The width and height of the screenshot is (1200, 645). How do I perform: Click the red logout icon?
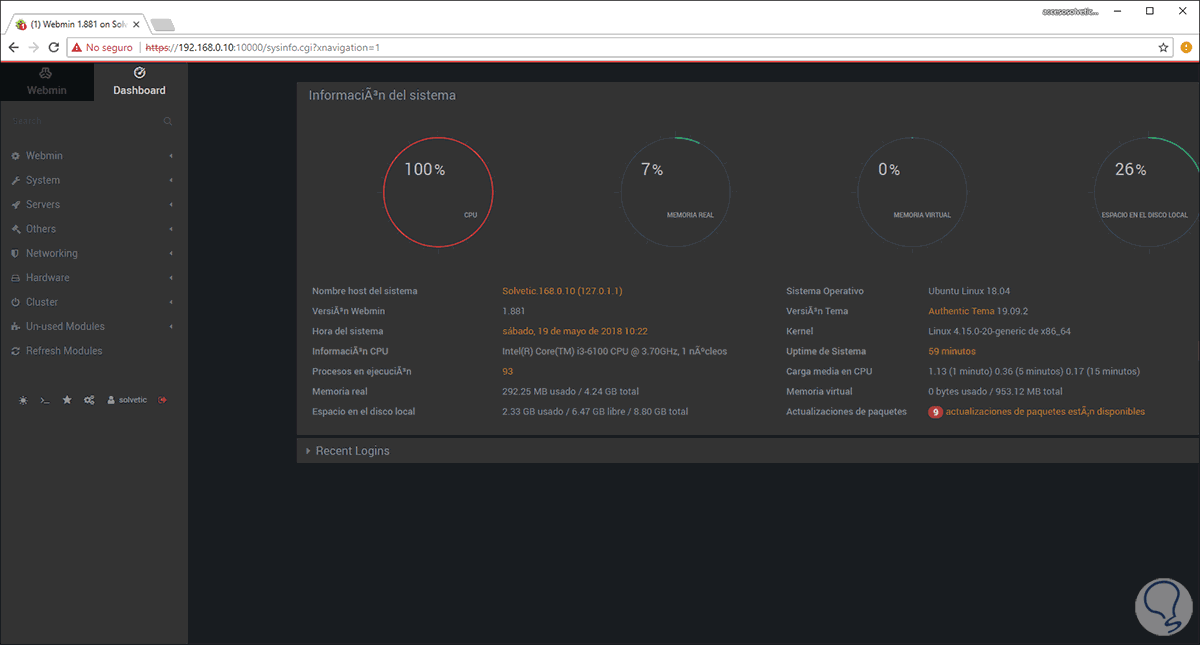click(163, 400)
